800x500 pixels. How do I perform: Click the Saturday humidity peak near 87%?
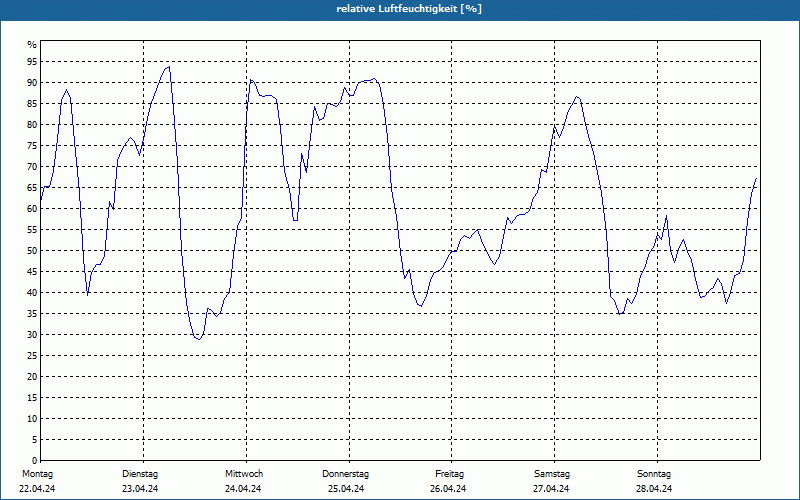(x=577, y=96)
